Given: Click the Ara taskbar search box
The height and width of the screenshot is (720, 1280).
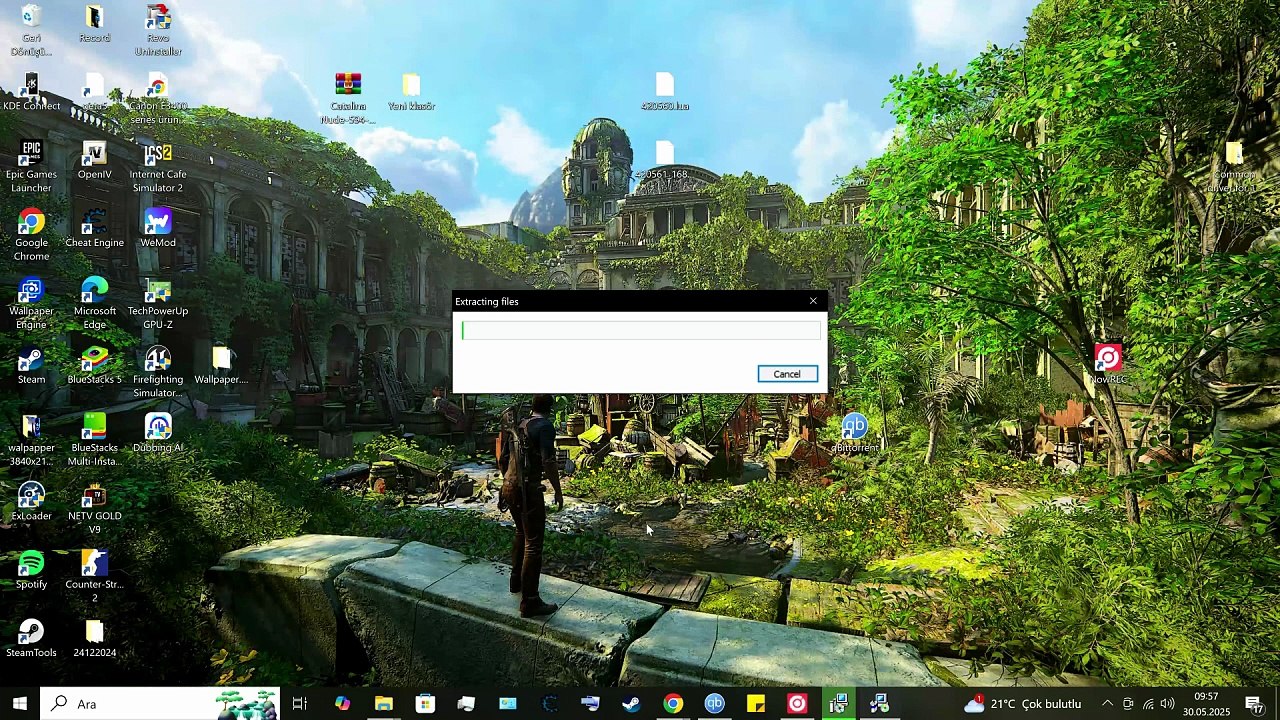Looking at the screenshot, I should pos(160,704).
